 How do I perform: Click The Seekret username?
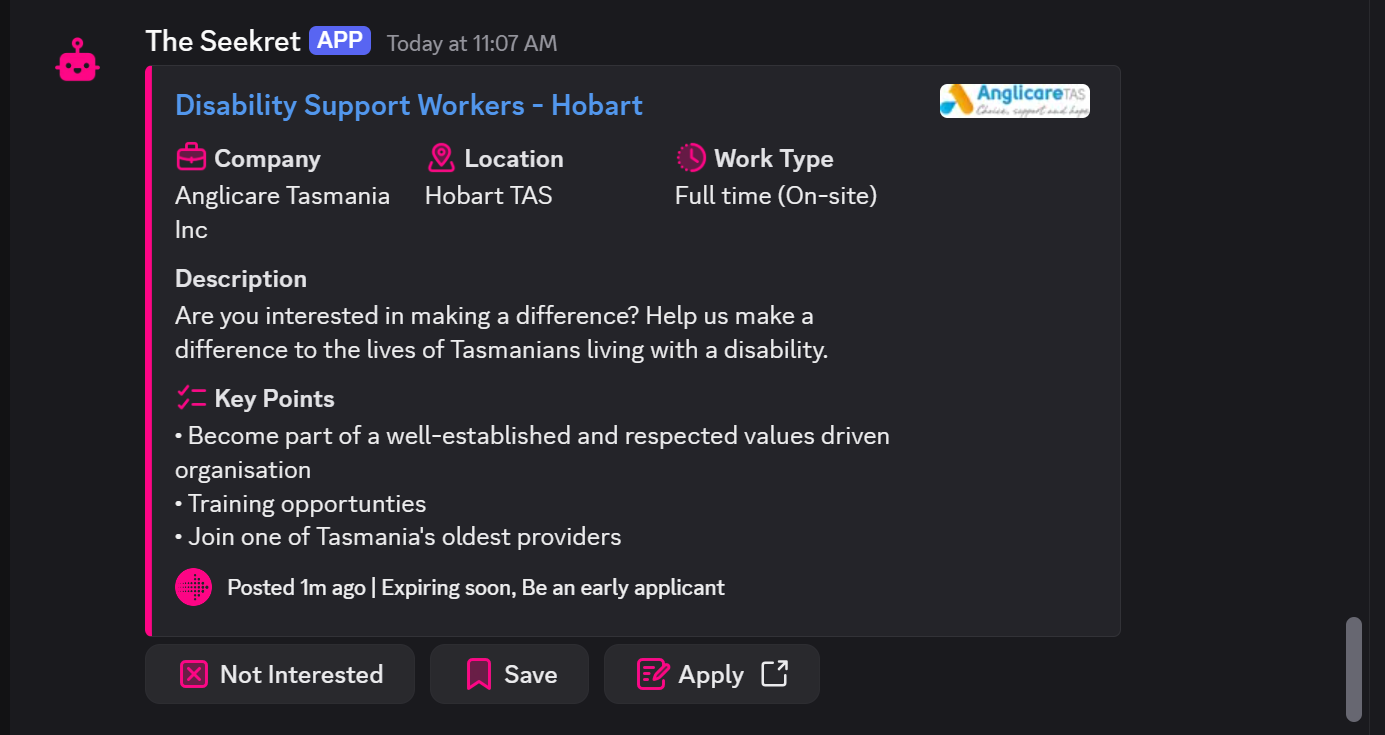click(x=222, y=41)
